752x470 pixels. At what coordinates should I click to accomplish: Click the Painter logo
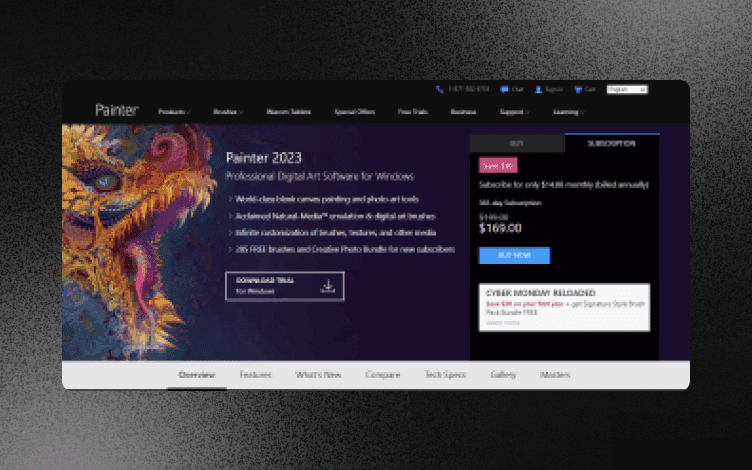pyautogui.click(x=117, y=110)
